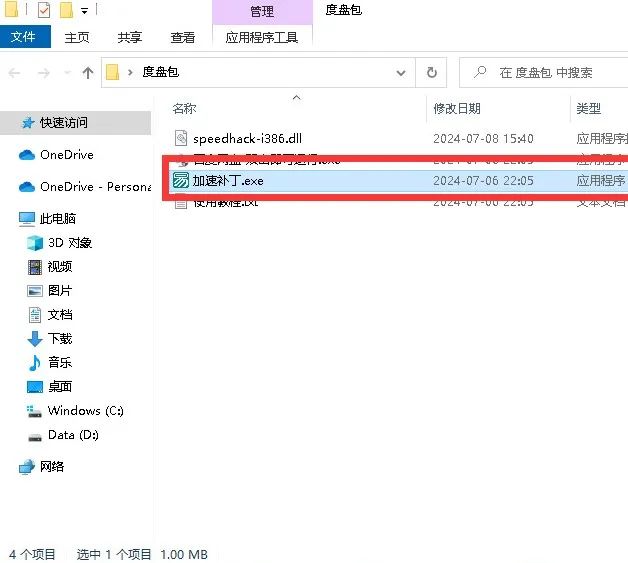628x563 pixels.
Task: Refresh the current folder
Action: click(431, 72)
